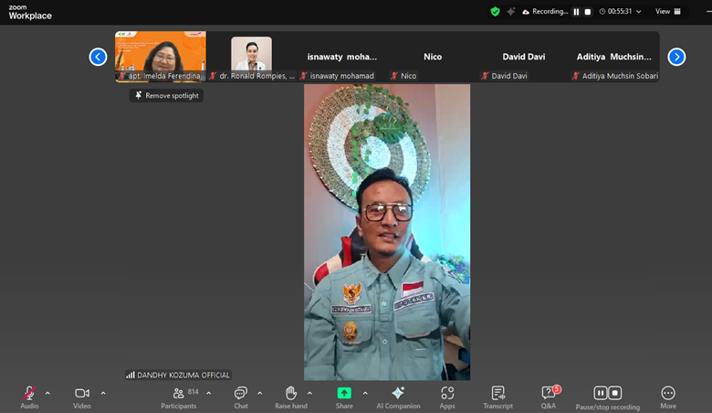Click muted mic icon on dr. Ronald Rompies tile
Viewport: 712px width, 413px height.
[213, 76]
